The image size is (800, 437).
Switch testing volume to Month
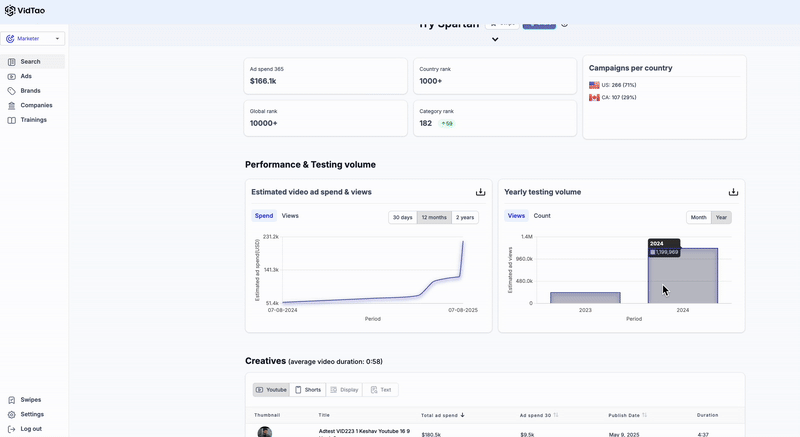[x=698, y=217]
